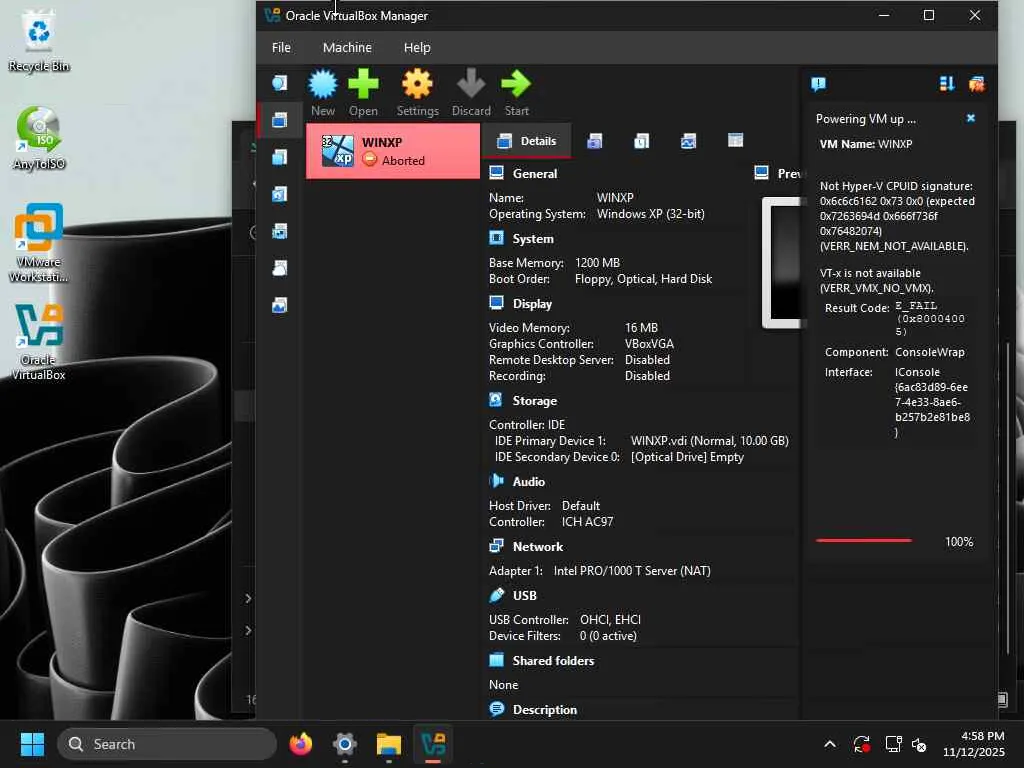The height and width of the screenshot is (768, 1024).
Task: Open the Windows Start menu
Action: 32,744
